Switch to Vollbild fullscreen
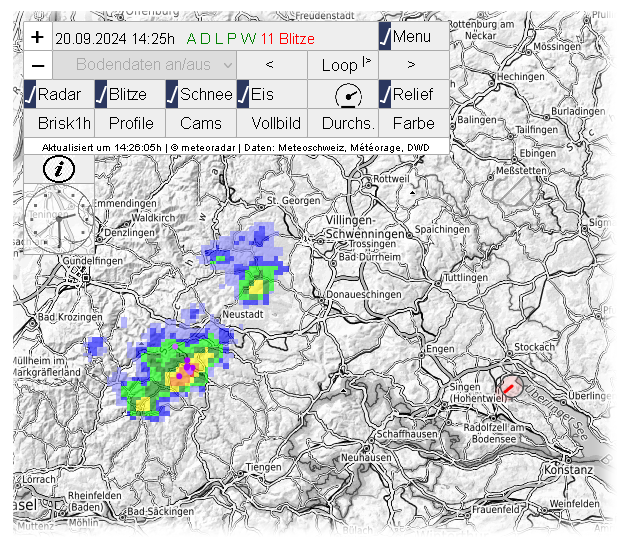617x537 pixels. (x=272, y=124)
